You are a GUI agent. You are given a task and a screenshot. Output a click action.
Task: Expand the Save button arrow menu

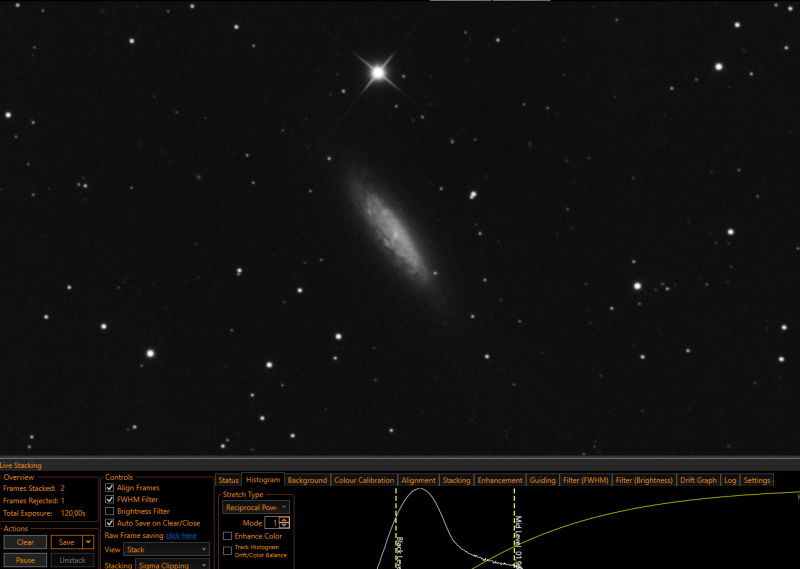[x=88, y=542]
